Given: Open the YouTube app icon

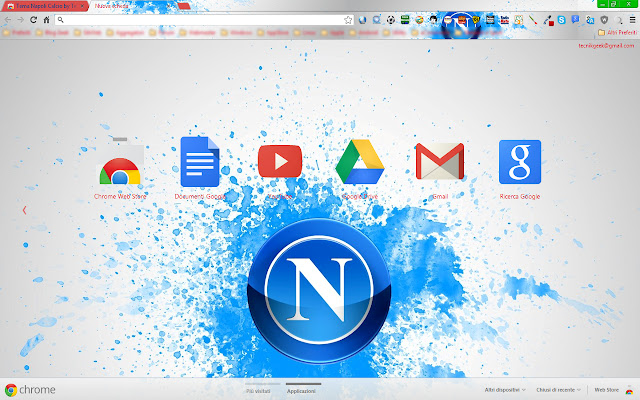Looking at the screenshot, I should [280, 161].
